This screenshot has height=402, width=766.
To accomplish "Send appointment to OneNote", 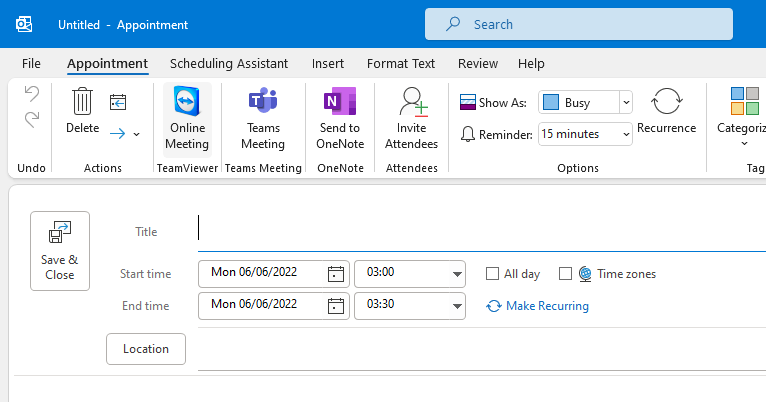I will click(339, 117).
